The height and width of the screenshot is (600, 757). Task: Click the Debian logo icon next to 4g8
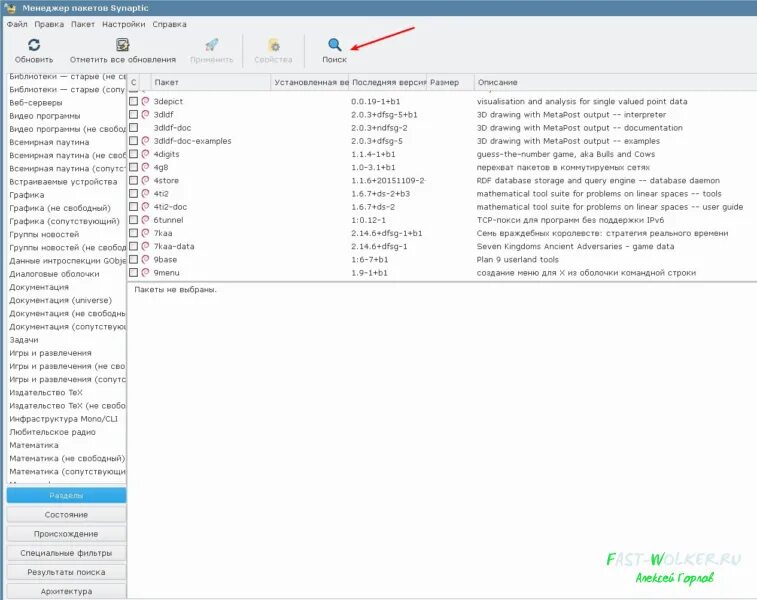tap(145, 167)
